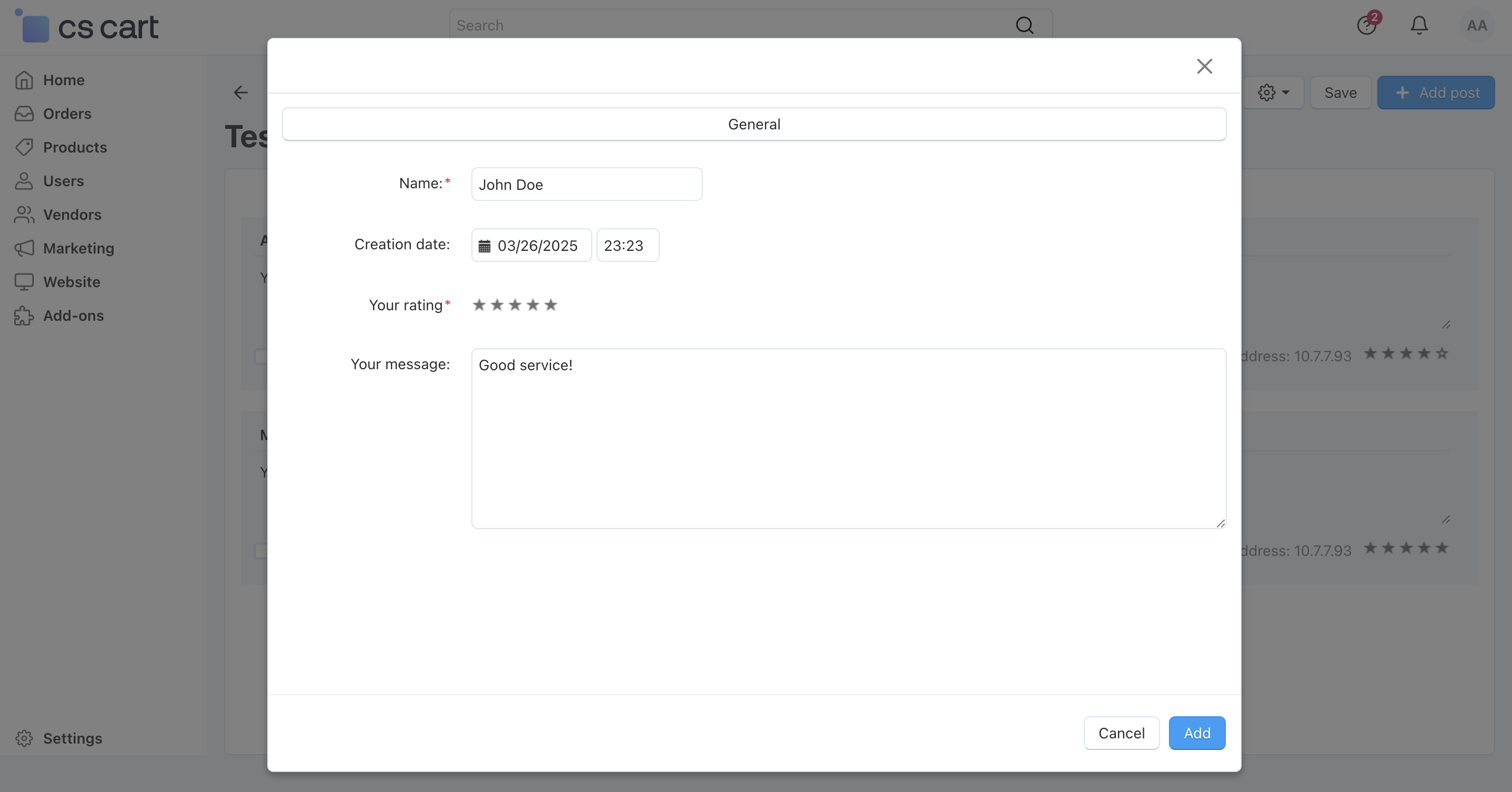The height and width of the screenshot is (792, 1512).
Task: Click the Products tag icon
Action: (24, 147)
